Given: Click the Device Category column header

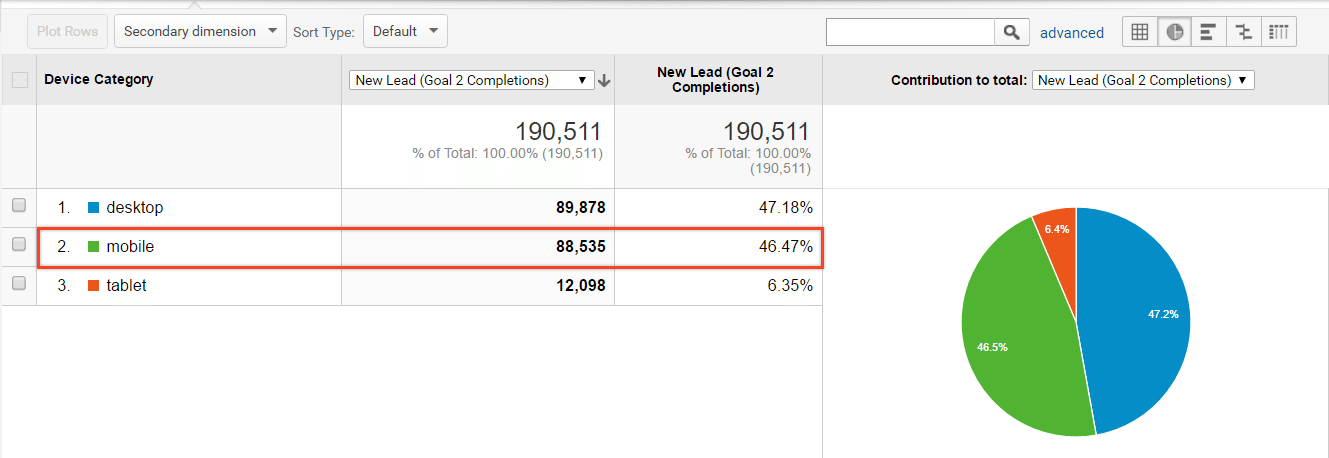Looking at the screenshot, I should (99, 79).
